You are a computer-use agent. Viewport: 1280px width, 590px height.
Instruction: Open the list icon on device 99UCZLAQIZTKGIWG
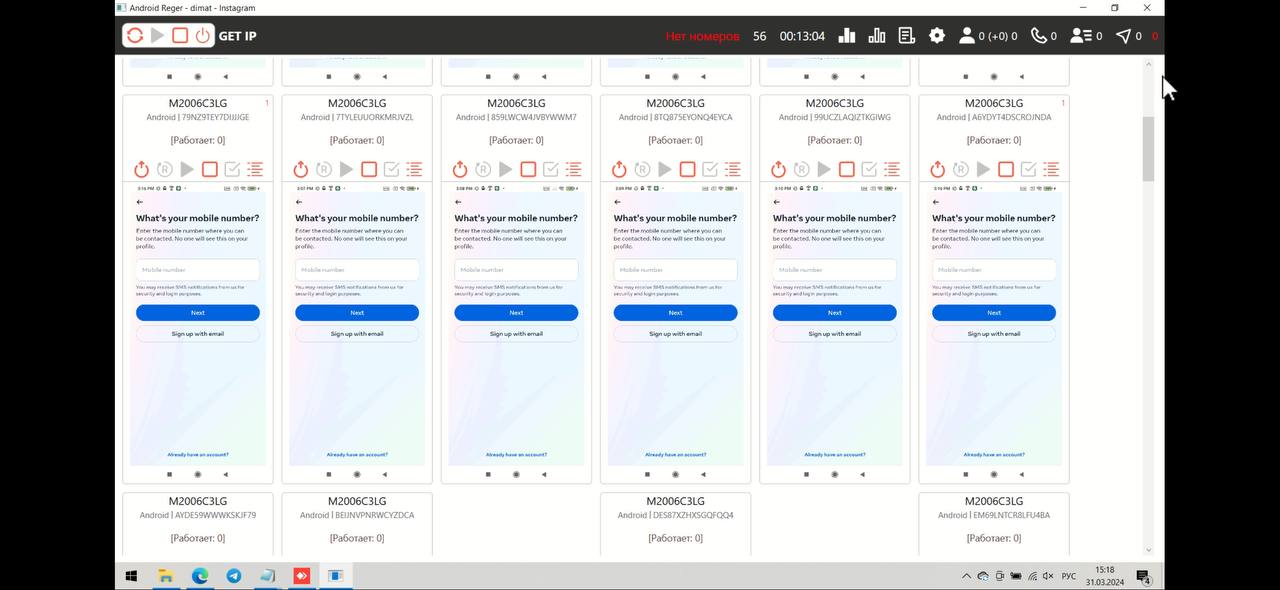tap(892, 169)
